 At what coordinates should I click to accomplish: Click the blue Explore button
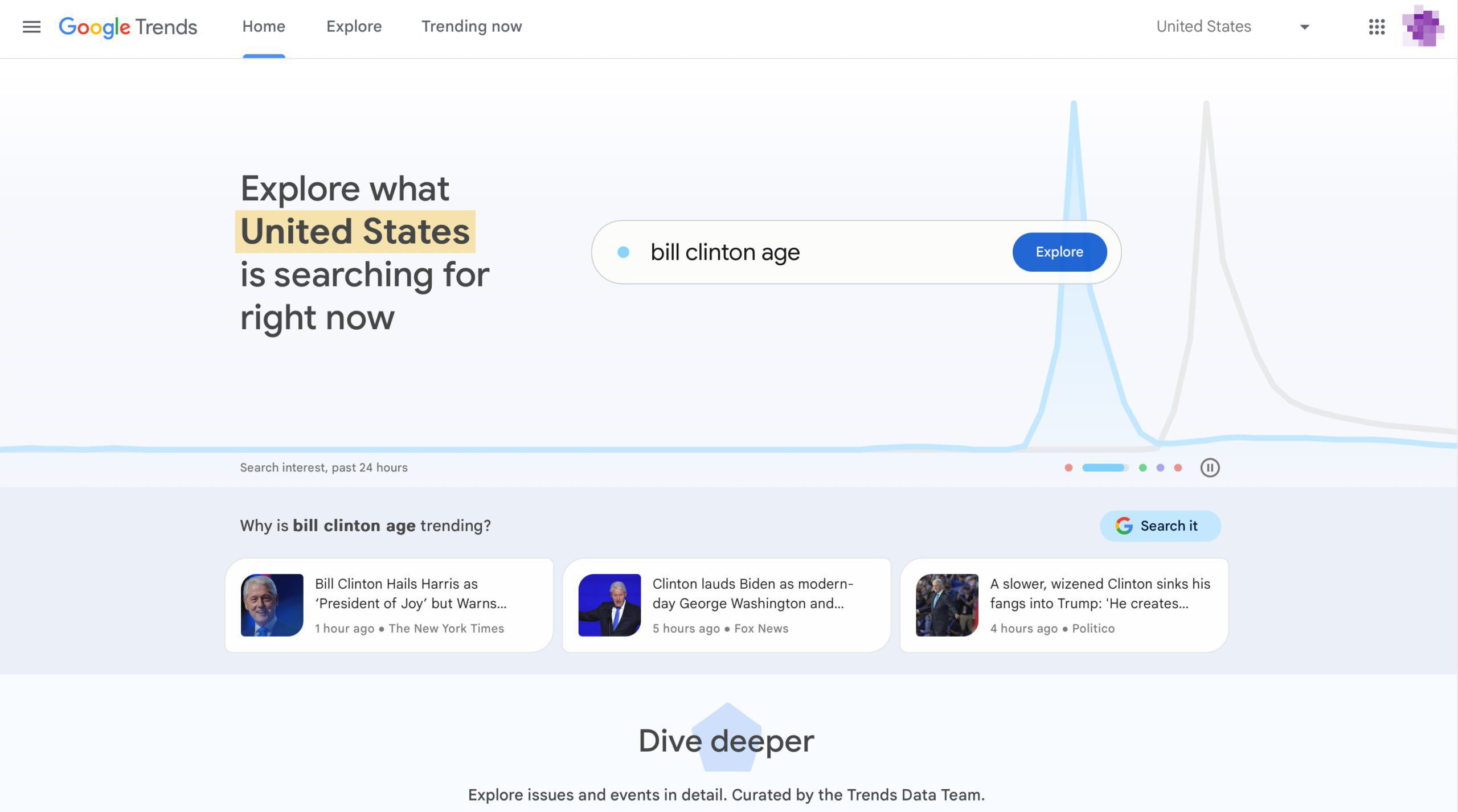pos(1059,252)
